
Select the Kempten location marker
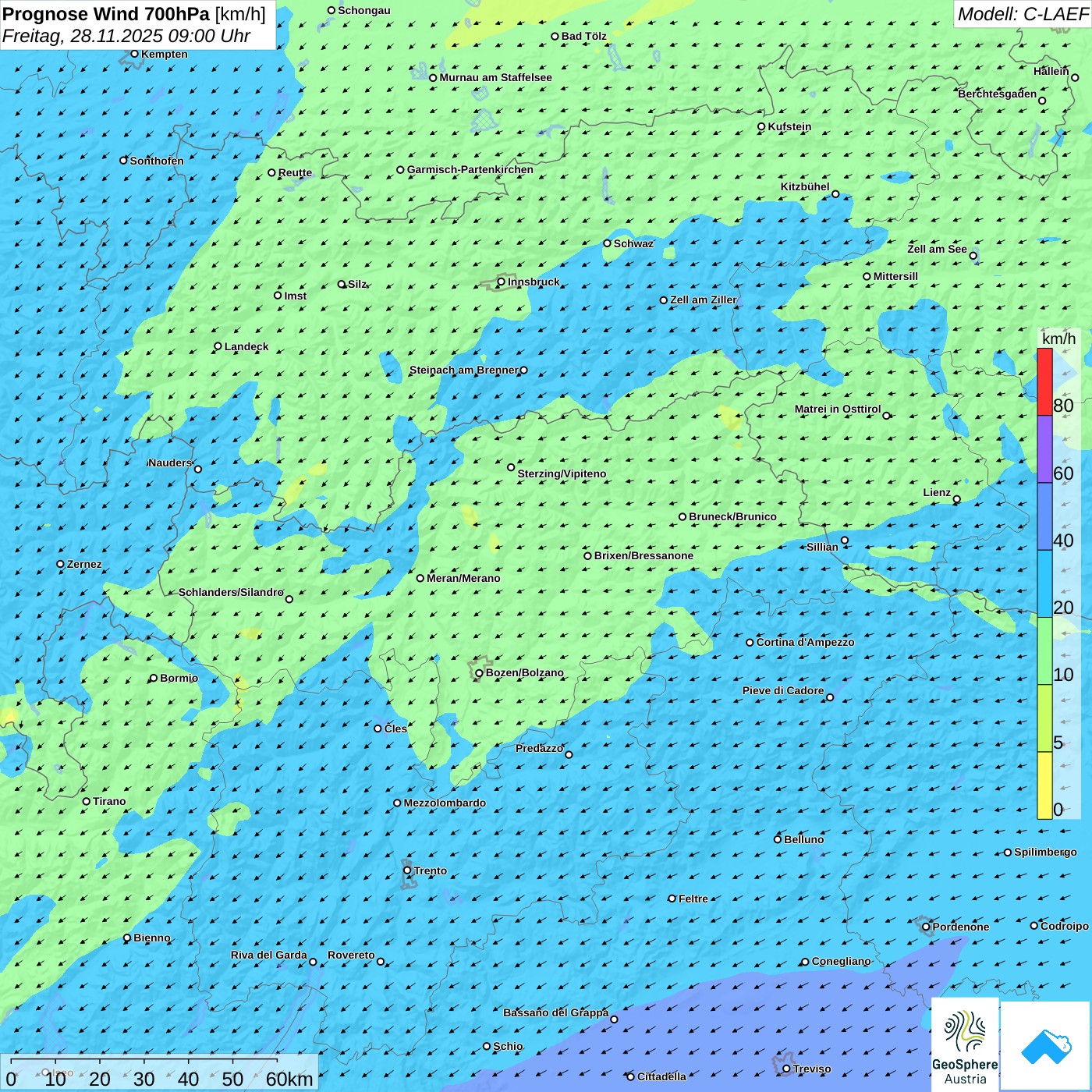click(134, 54)
